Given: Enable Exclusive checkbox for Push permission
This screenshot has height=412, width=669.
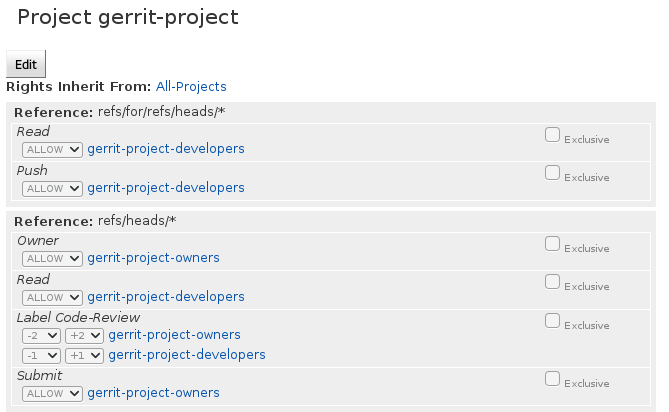Looking at the screenshot, I should (x=552, y=173).
